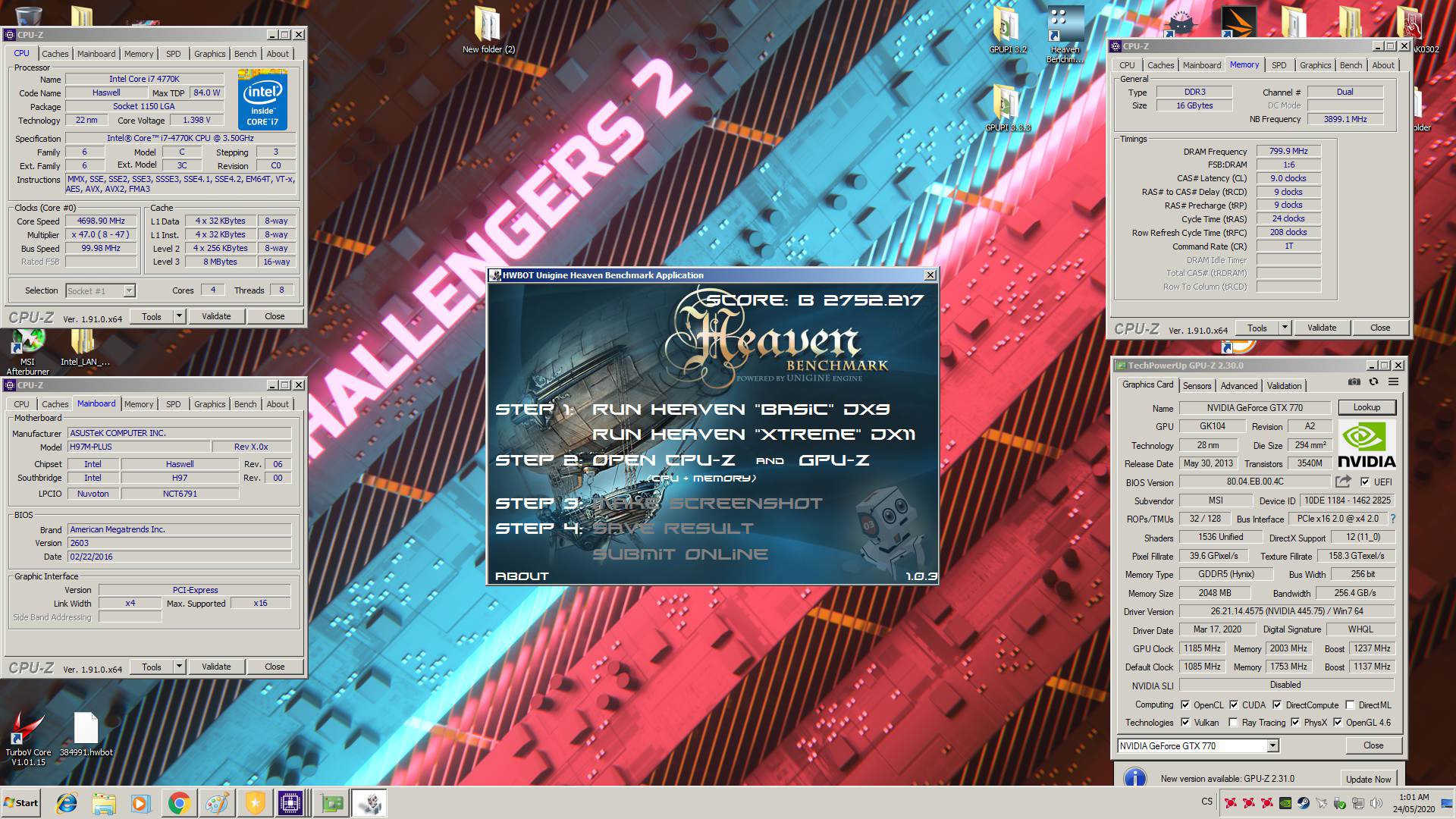Expand Tools dropdown arrow in CPU-Z Mainboard window

[179, 667]
